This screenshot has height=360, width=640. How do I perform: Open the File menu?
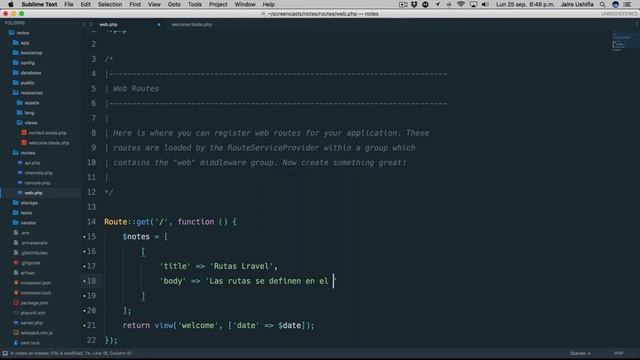(x=69, y=4)
